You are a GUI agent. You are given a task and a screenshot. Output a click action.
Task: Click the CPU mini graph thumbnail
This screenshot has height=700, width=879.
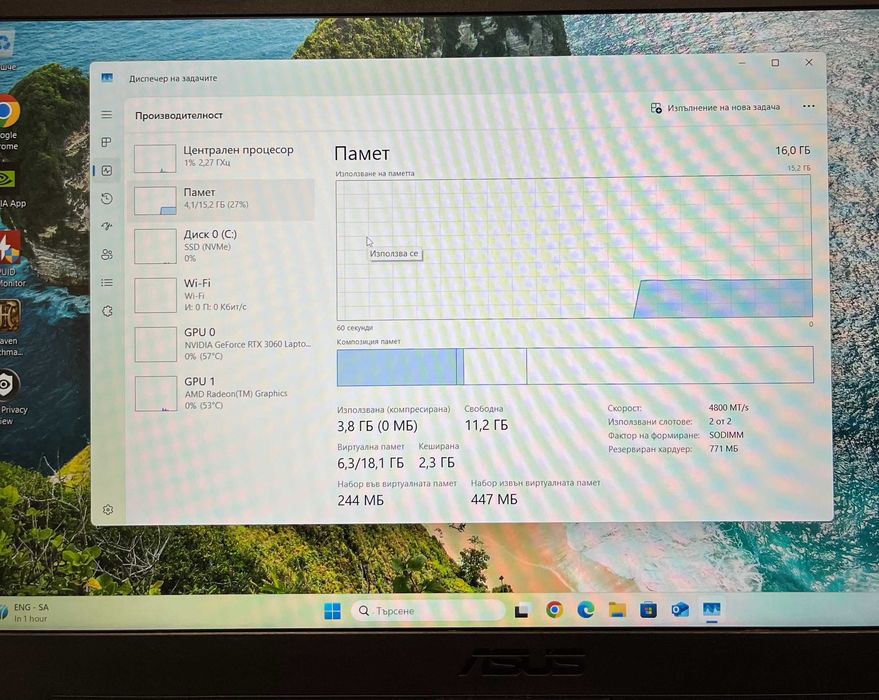click(155, 159)
